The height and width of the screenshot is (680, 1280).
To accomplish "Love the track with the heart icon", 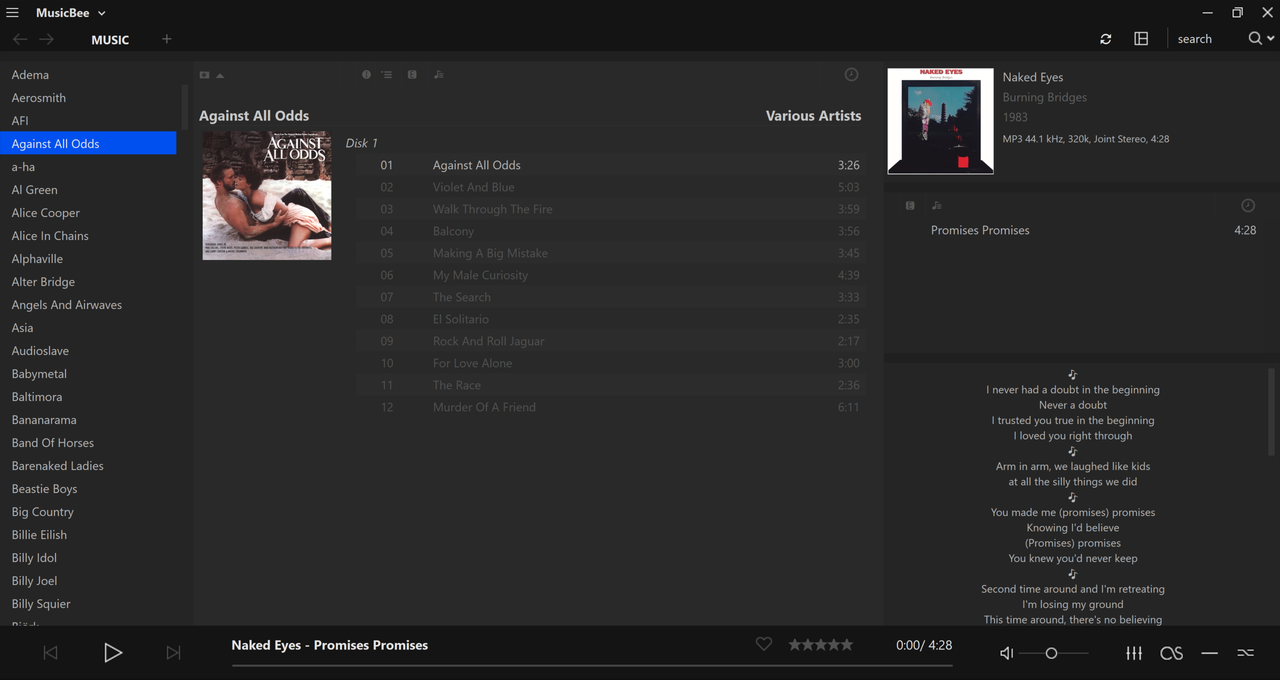I will 764,645.
